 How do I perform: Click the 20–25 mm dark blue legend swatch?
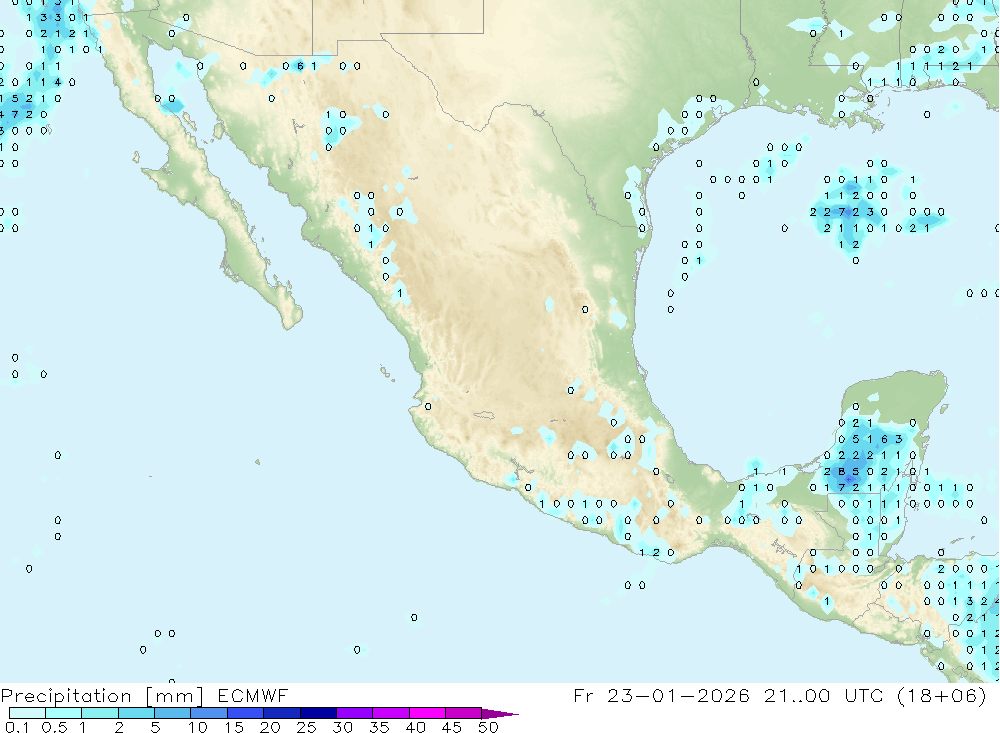pyautogui.click(x=282, y=713)
